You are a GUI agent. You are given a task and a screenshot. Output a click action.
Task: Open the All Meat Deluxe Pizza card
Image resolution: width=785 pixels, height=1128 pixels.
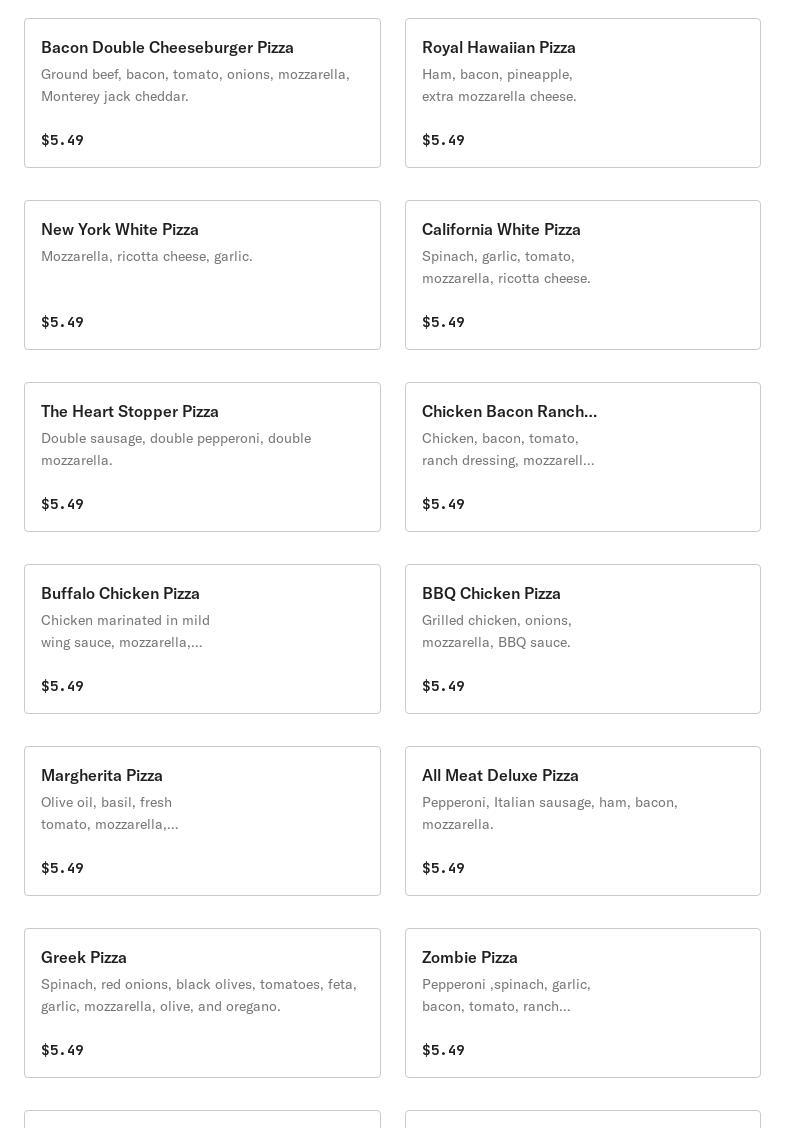click(583, 821)
